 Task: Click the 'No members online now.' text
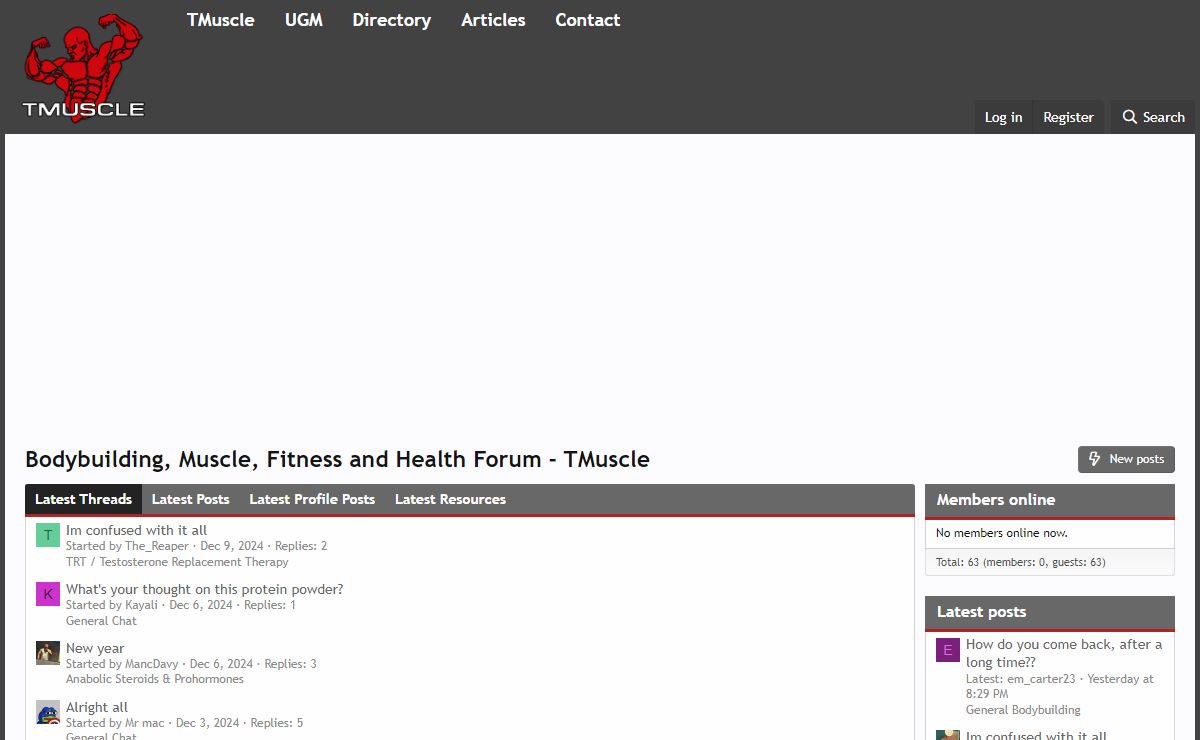(x=1002, y=533)
